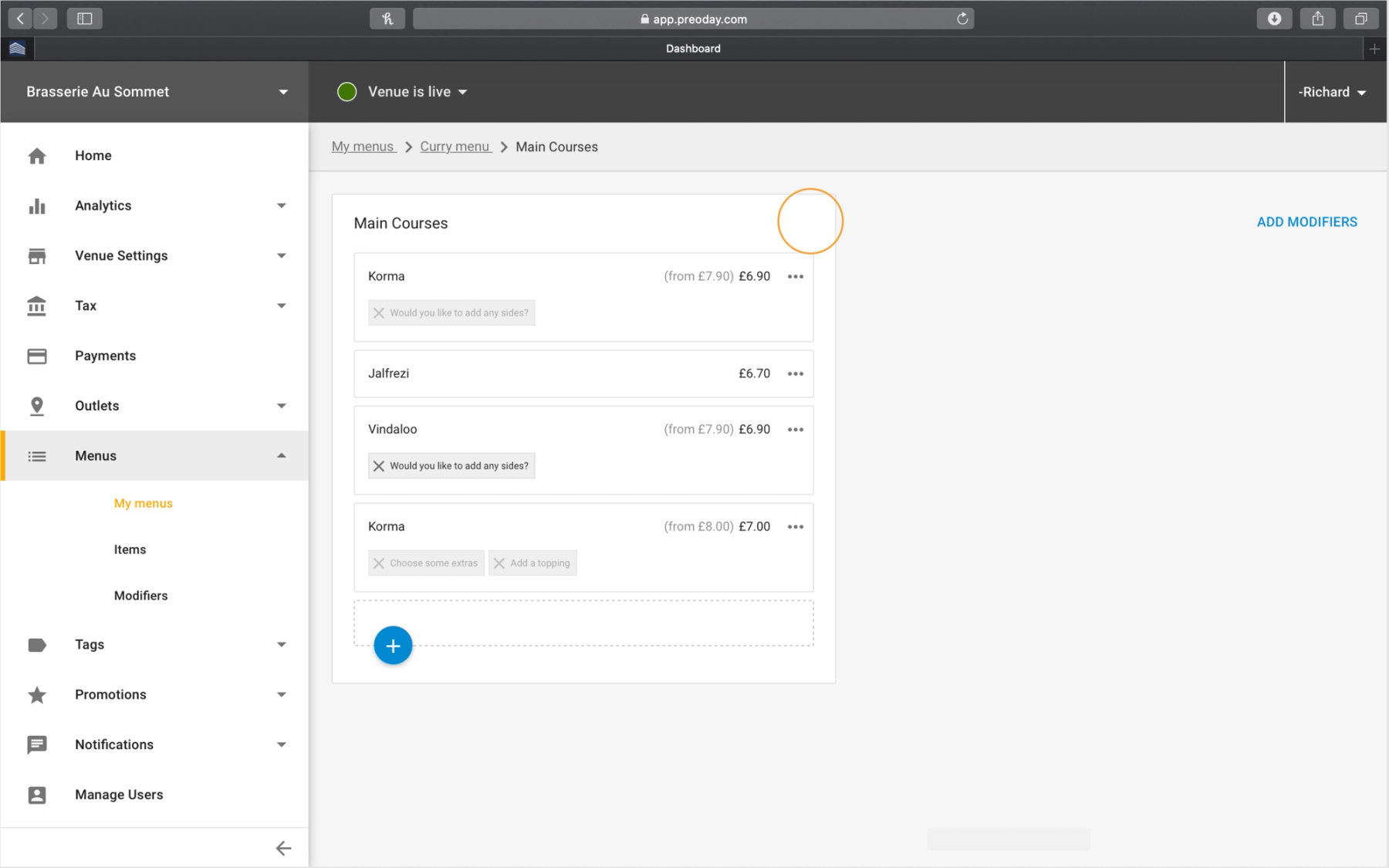Screen dimensions: 1389x868
Task: Select Items under Menus
Action: pyautogui.click(x=130, y=549)
